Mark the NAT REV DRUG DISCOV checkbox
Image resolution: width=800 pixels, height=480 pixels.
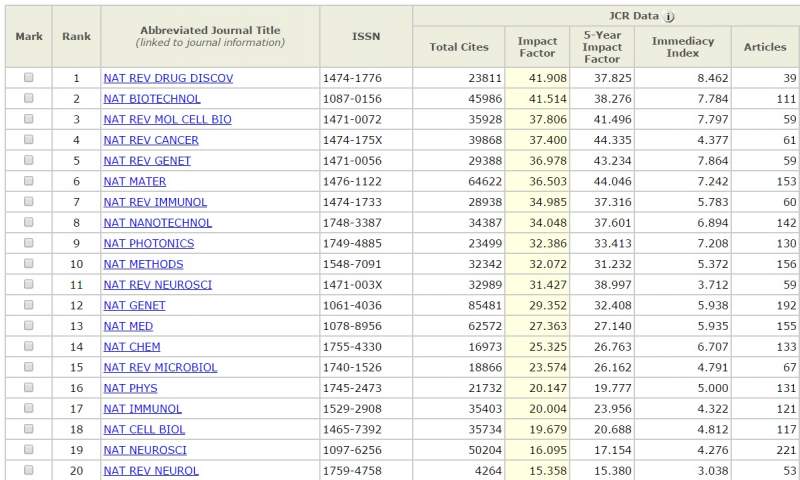(29, 78)
